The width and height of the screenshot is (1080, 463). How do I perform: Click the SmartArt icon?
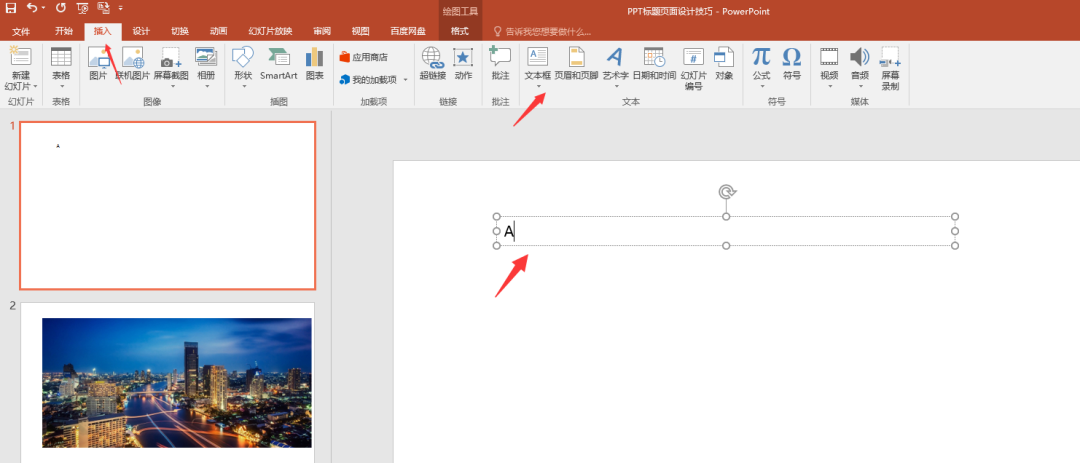click(279, 63)
